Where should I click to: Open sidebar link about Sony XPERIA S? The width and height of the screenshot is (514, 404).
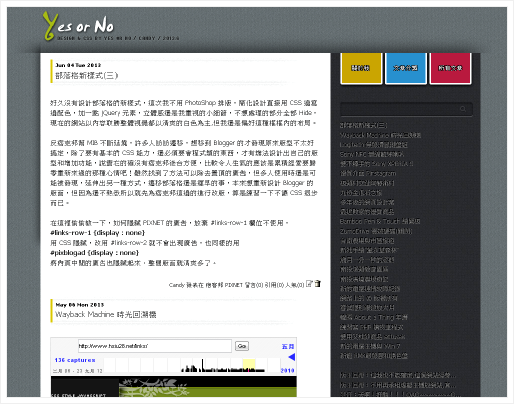tap(376, 164)
